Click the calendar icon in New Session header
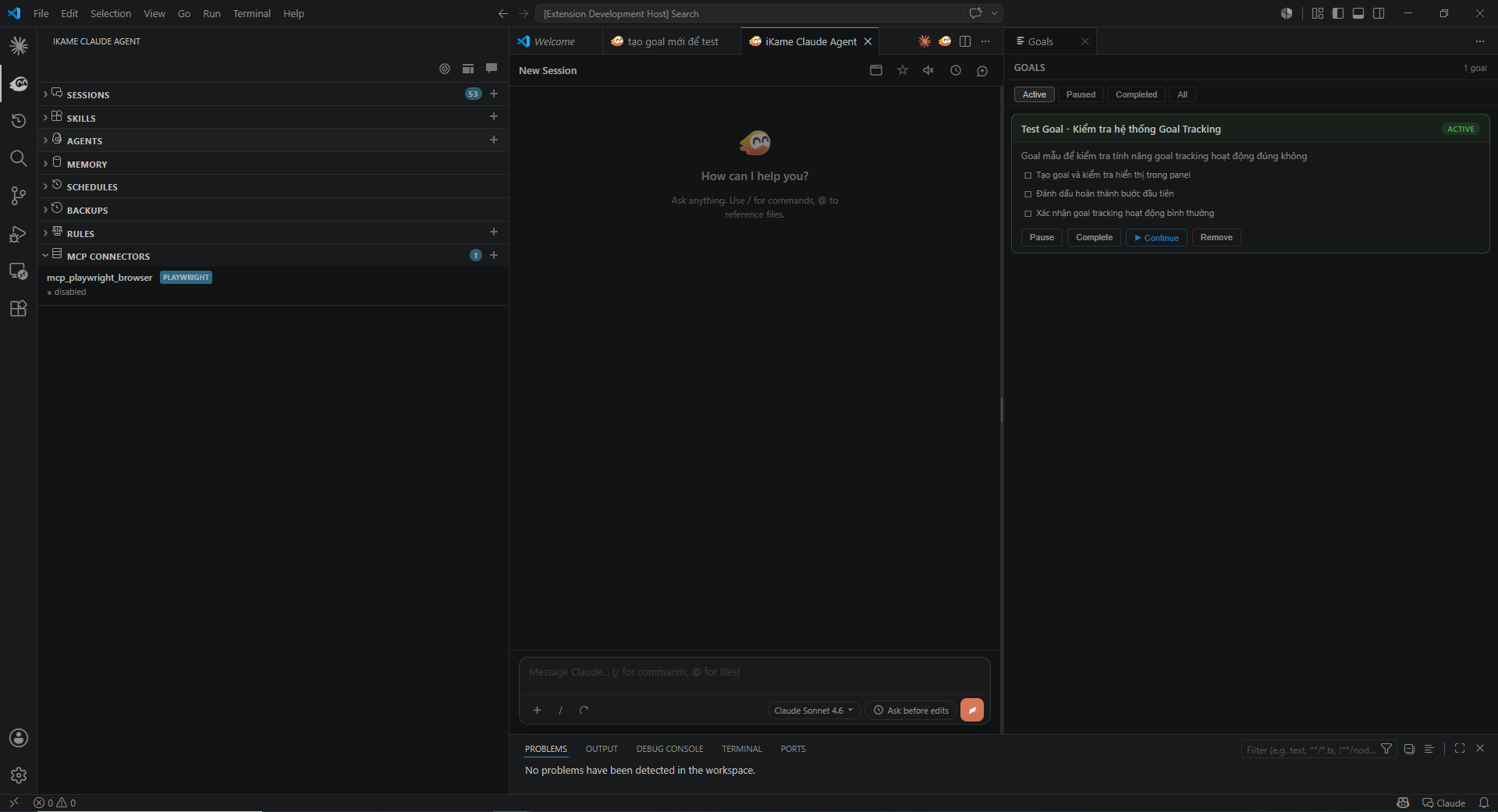Viewport: 1498px width, 812px height. click(876, 70)
